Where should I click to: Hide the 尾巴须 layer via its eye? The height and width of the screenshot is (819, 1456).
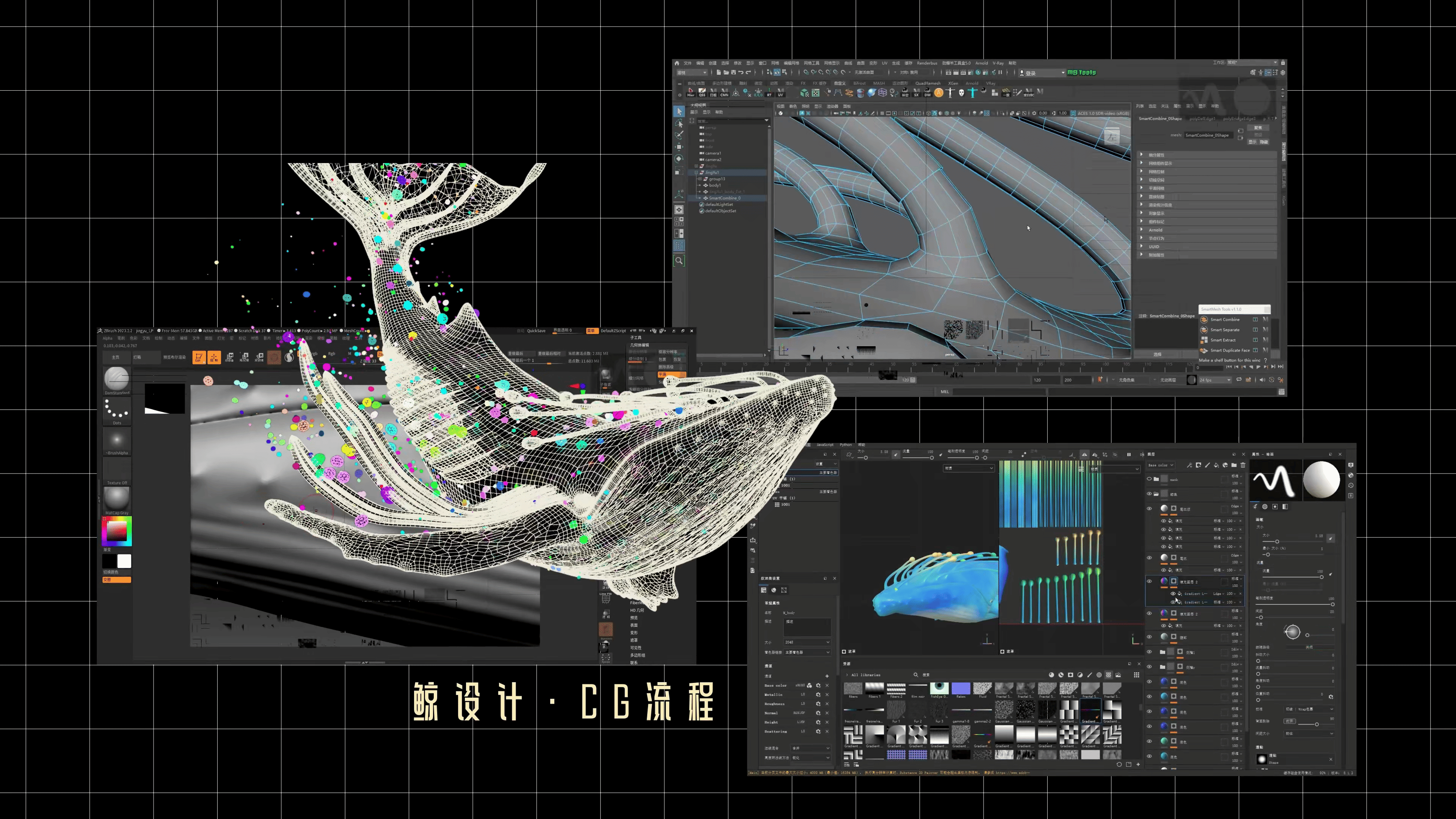1149,509
